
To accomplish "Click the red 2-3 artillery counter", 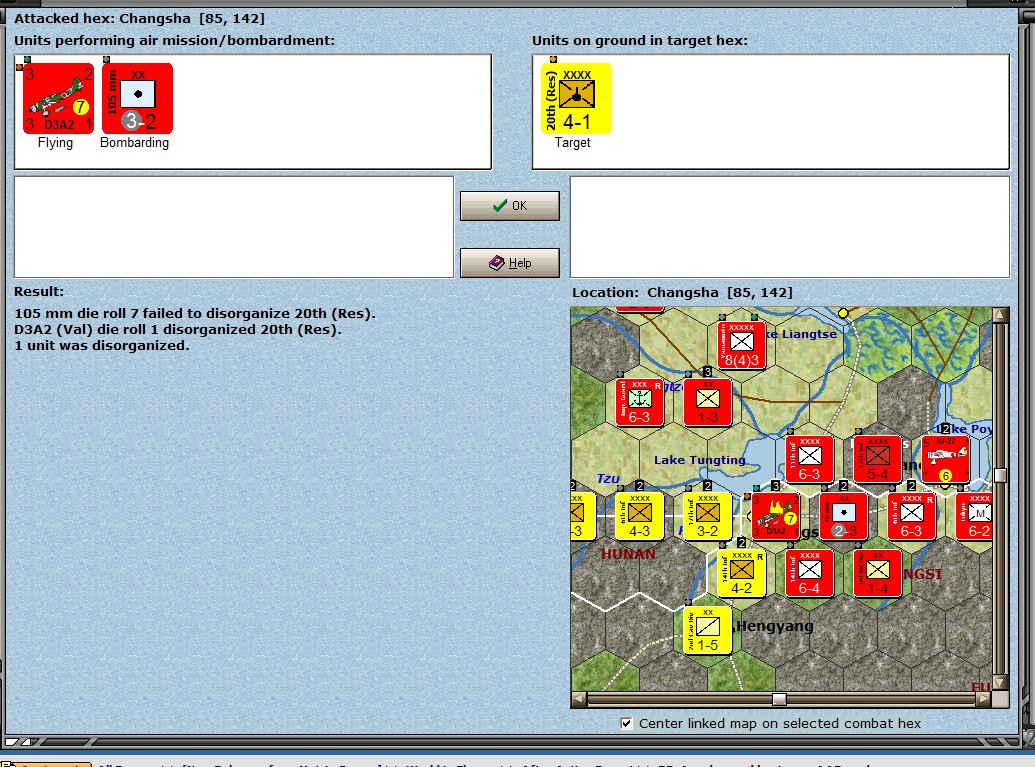I will [844, 516].
